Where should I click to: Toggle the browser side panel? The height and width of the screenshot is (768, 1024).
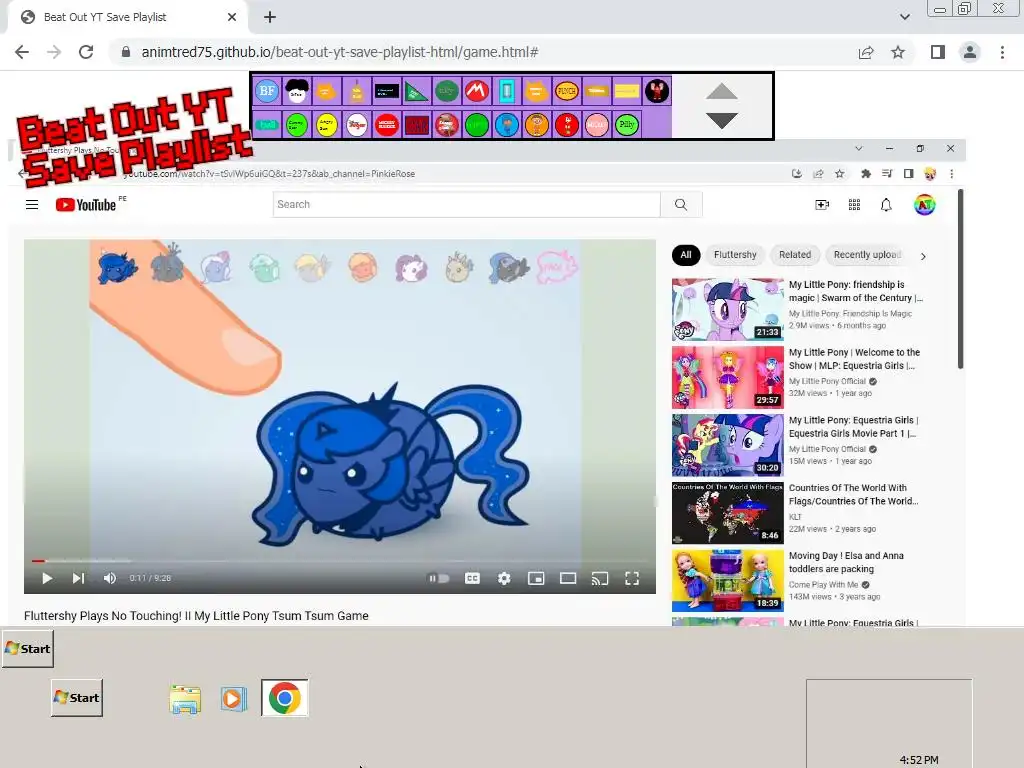(x=938, y=52)
